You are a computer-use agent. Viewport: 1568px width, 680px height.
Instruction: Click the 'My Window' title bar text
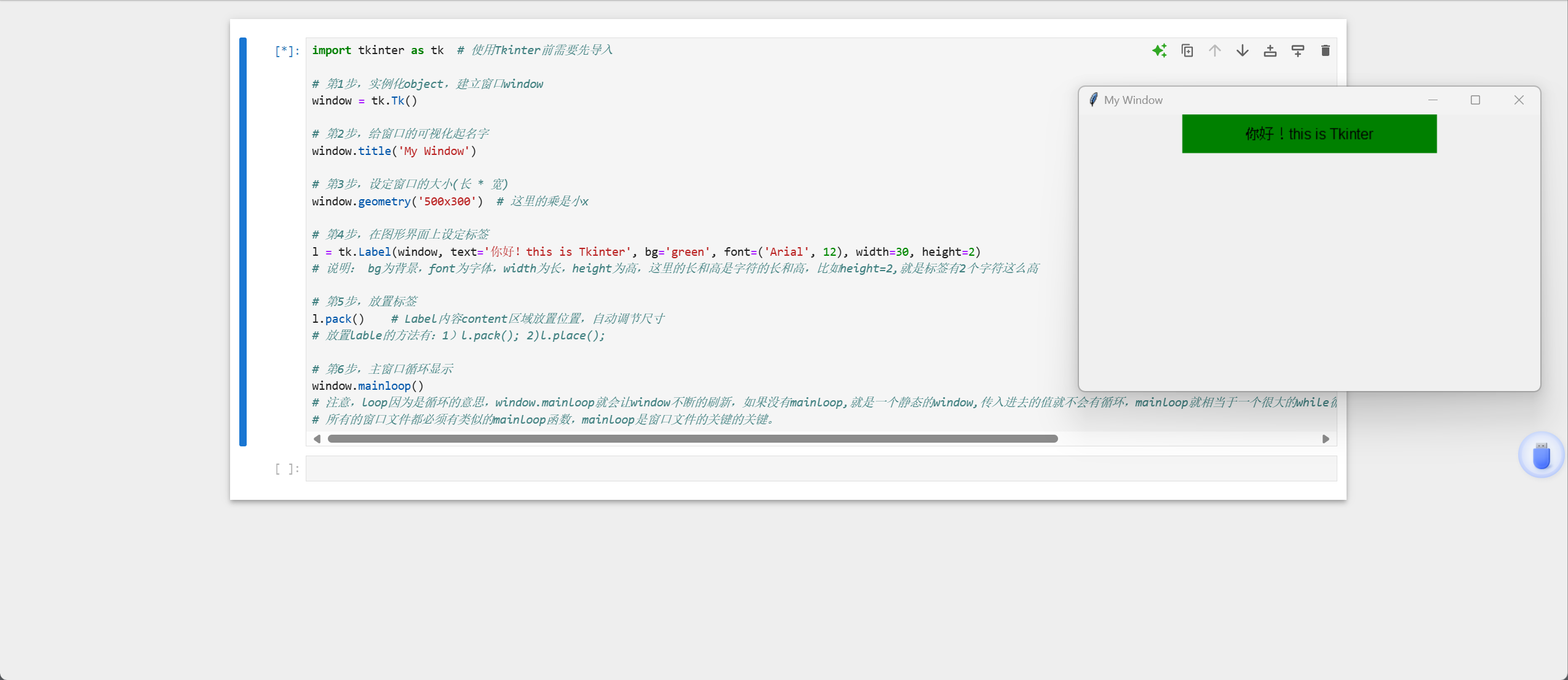[x=1133, y=100]
